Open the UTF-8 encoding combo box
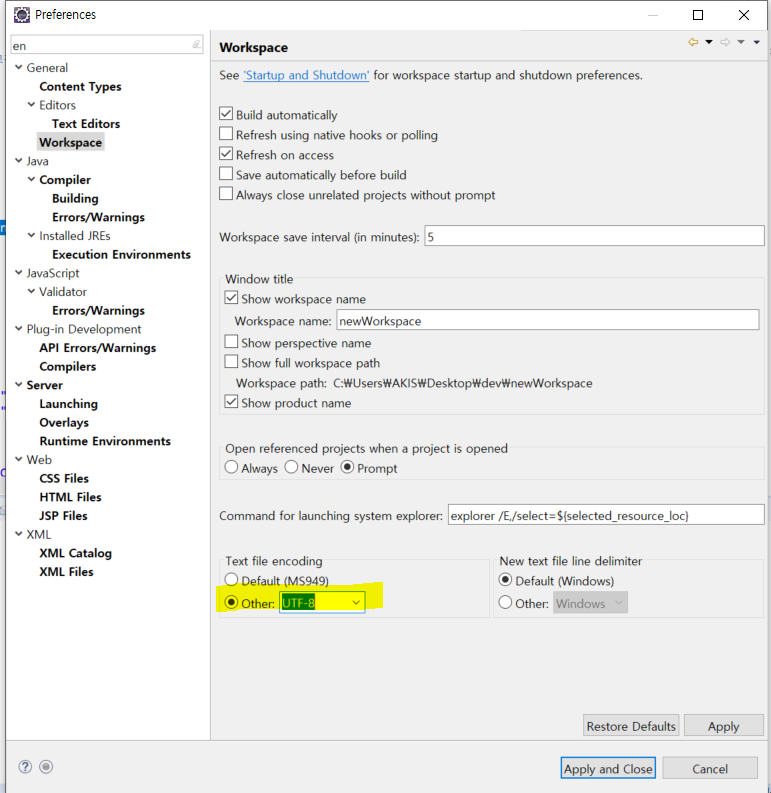The width and height of the screenshot is (771, 793). (x=322, y=602)
